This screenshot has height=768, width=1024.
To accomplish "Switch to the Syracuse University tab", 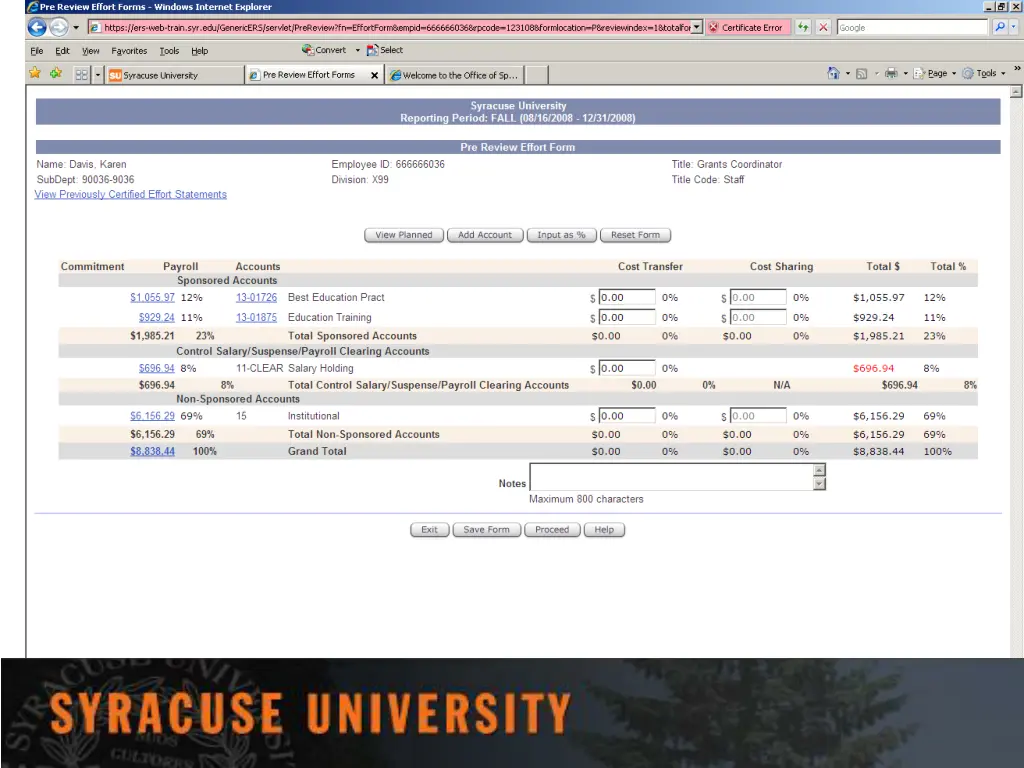I will click(174, 75).
